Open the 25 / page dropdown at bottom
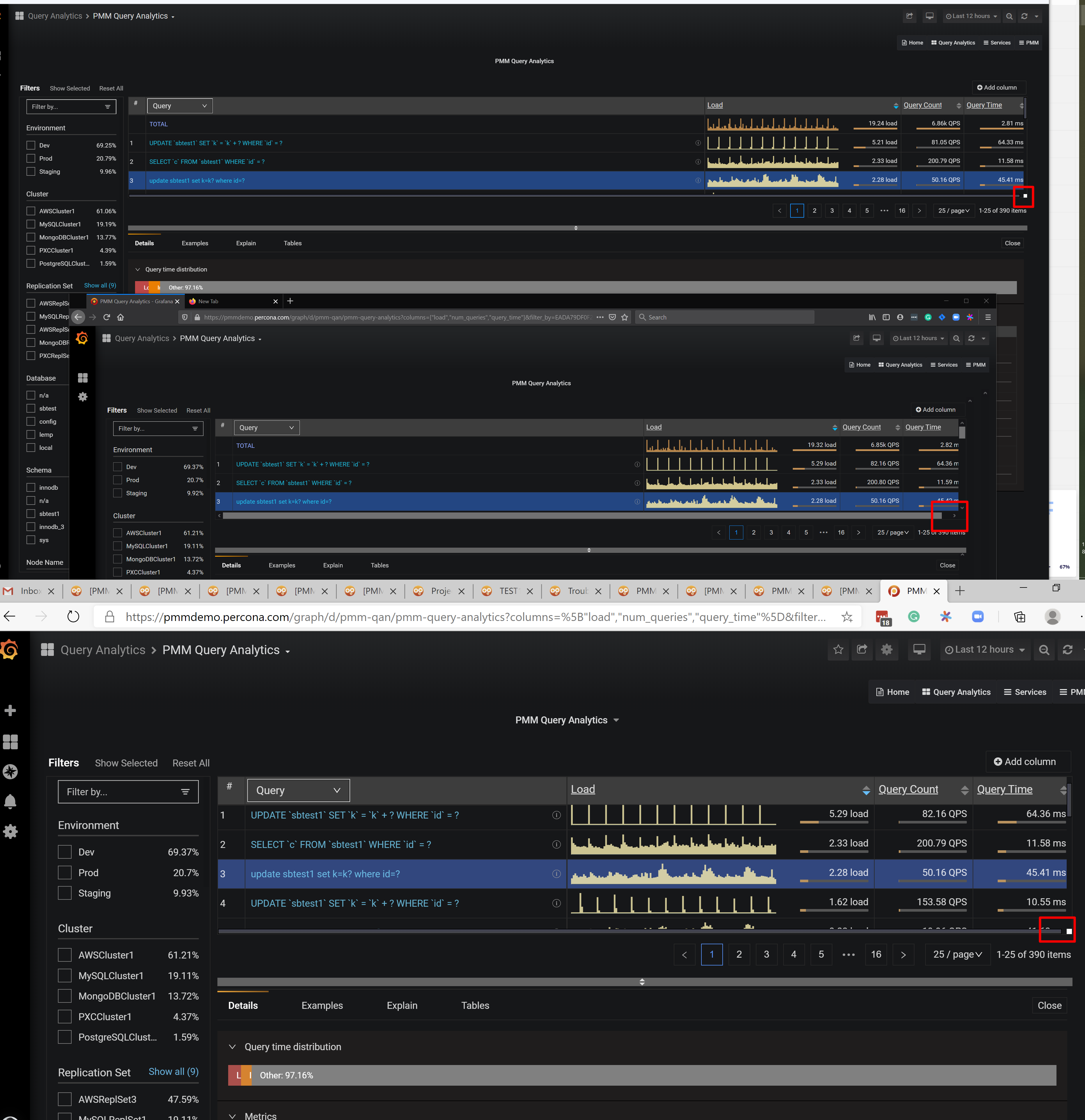 click(957, 954)
